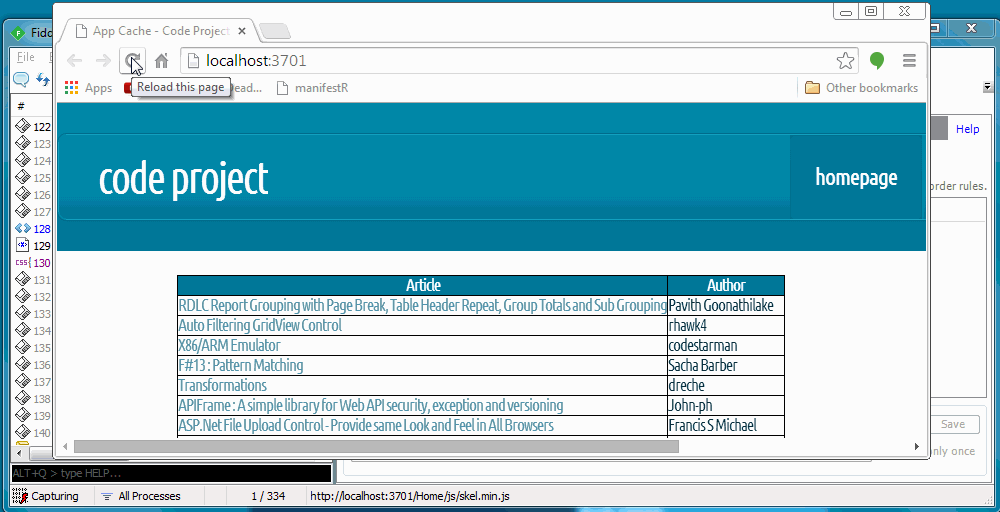The width and height of the screenshot is (1000, 512).
Task: Select session 139 in Fiddler list
Action: coord(33,416)
